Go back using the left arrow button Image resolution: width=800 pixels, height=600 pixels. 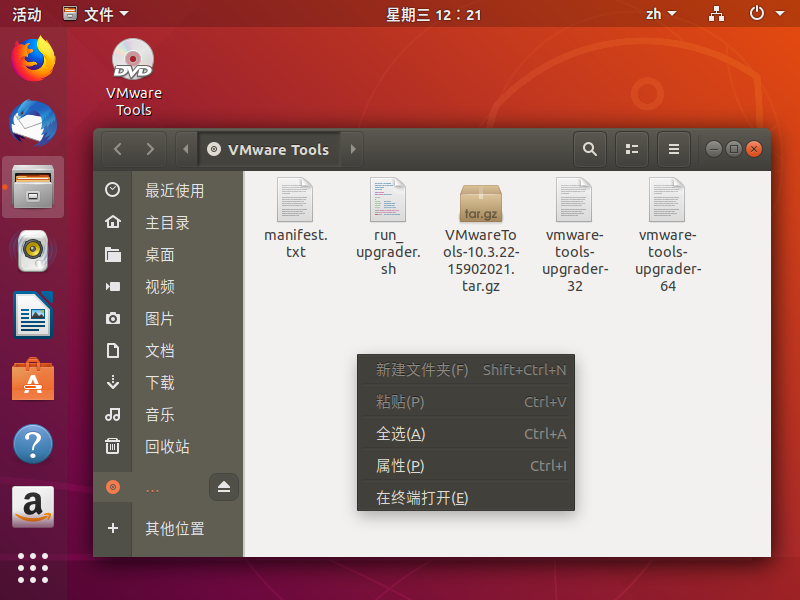pyautogui.click(x=118, y=149)
